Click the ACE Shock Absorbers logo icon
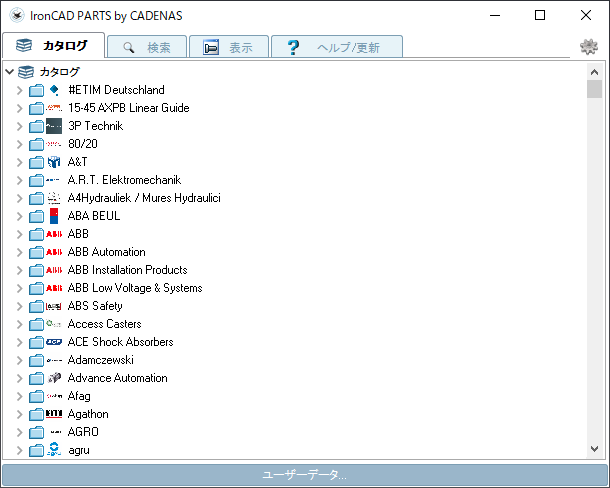 tap(54, 342)
